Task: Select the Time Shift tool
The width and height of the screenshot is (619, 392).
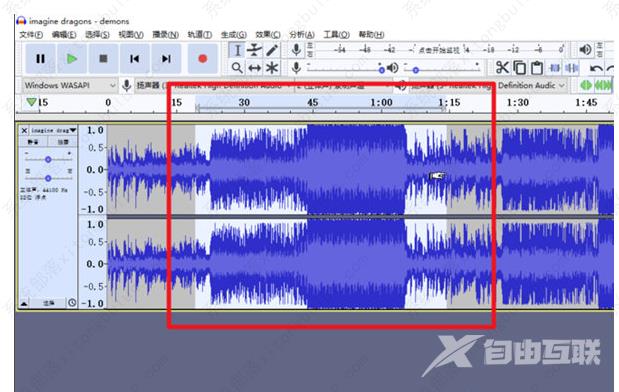Action: click(255, 68)
